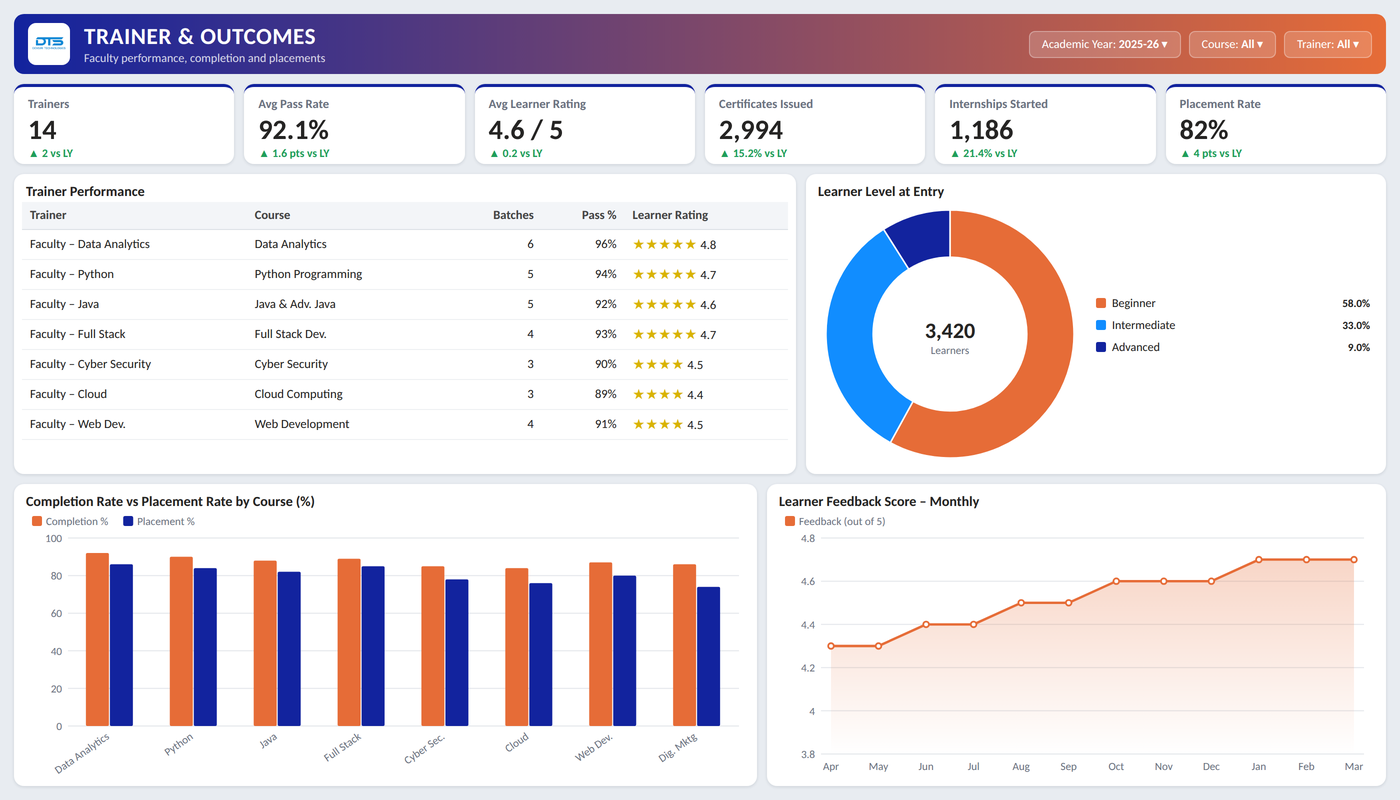Sort by the Pass % column header
The width and height of the screenshot is (1400, 800).
[599, 215]
